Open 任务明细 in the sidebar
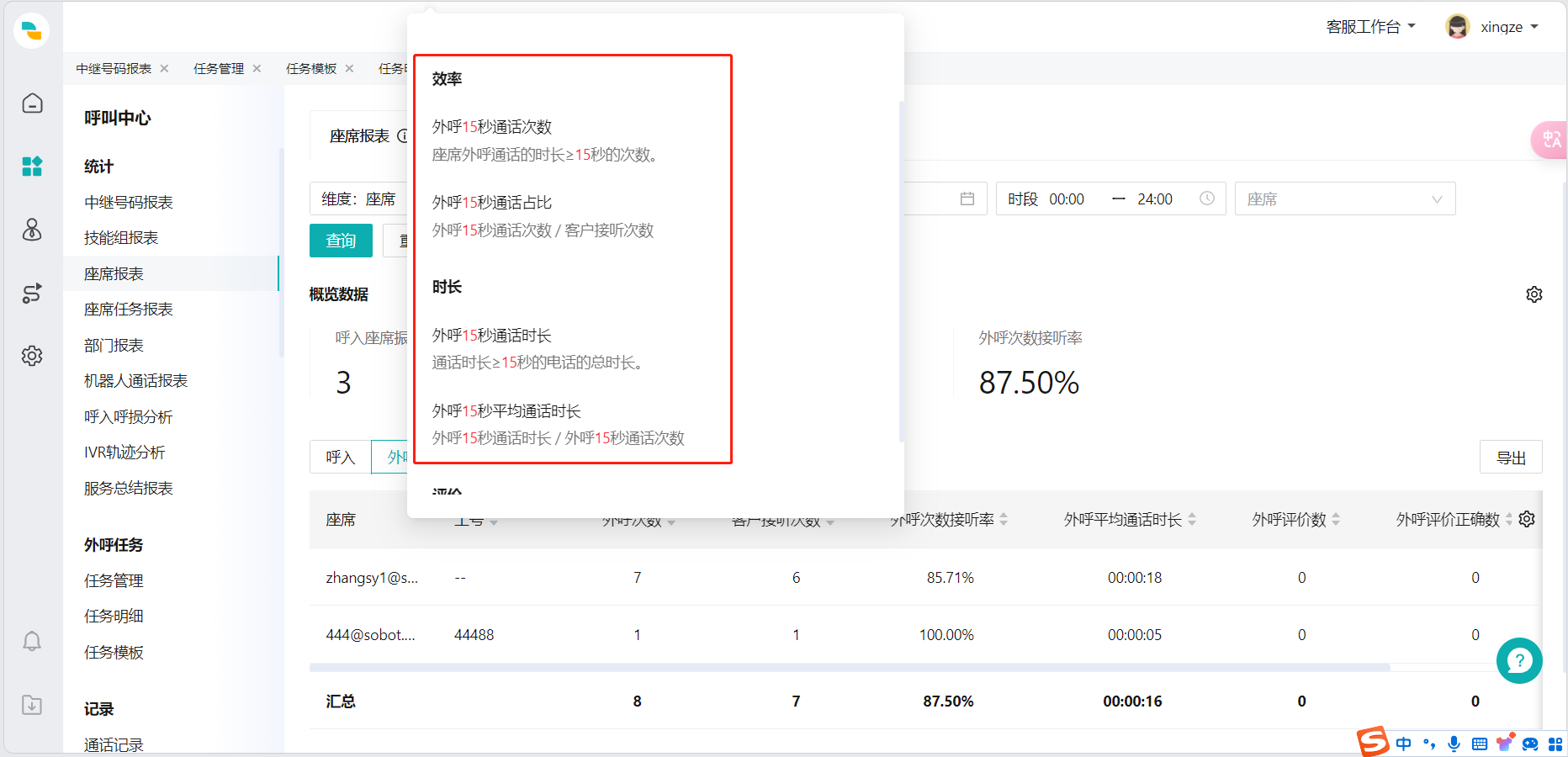 (x=114, y=617)
